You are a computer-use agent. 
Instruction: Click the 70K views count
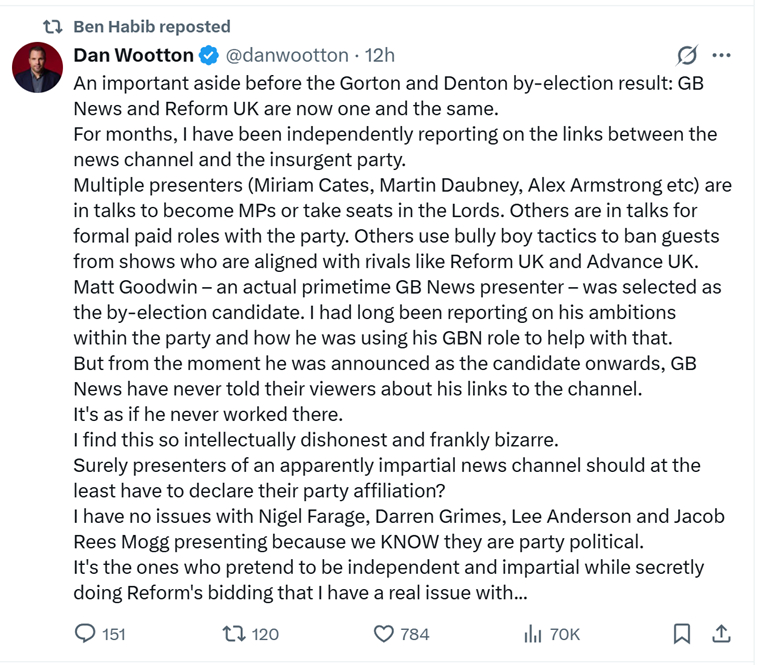click(565, 634)
